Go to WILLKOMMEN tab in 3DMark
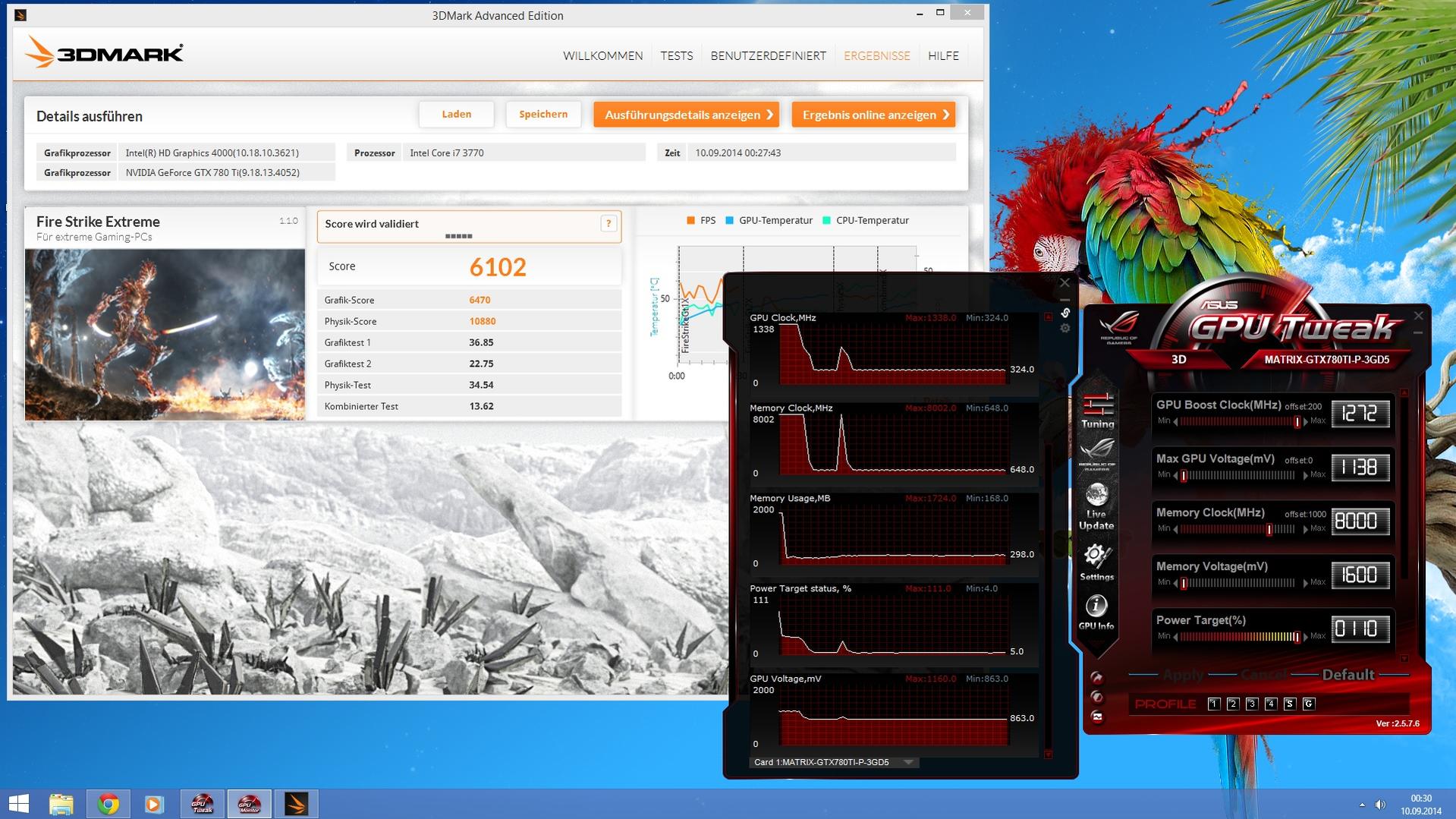Viewport: 1456px width, 819px height. pos(602,55)
